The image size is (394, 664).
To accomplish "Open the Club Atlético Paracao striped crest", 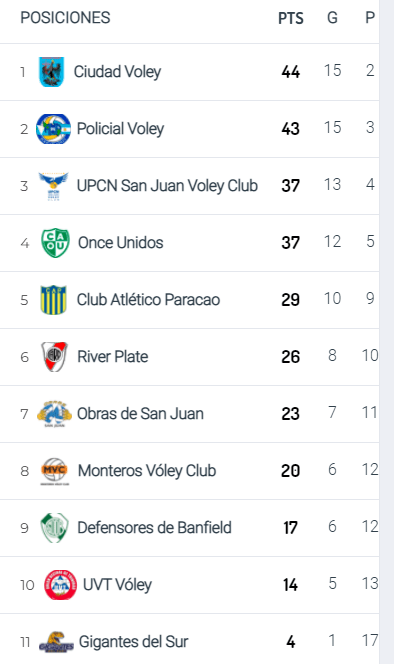I will (x=53, y=300).
